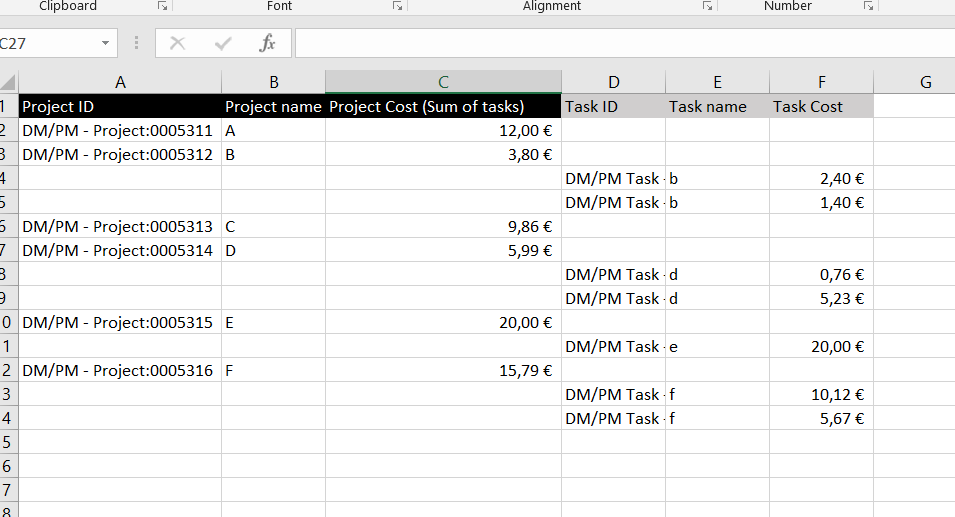Open the Number format dialog launcher
955x517 pixels.
pyautogui.click(x=868, y=6)
